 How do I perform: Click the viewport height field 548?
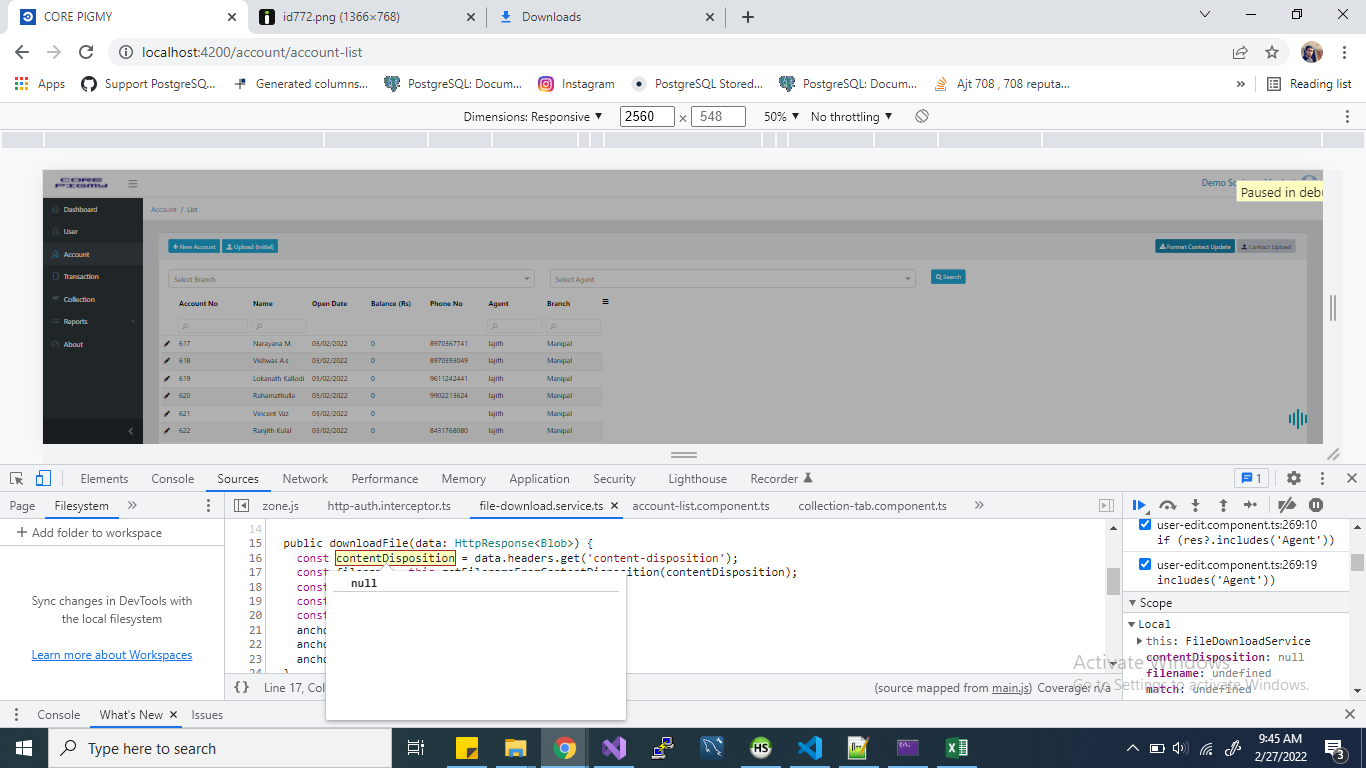click(x=718, y=116)
